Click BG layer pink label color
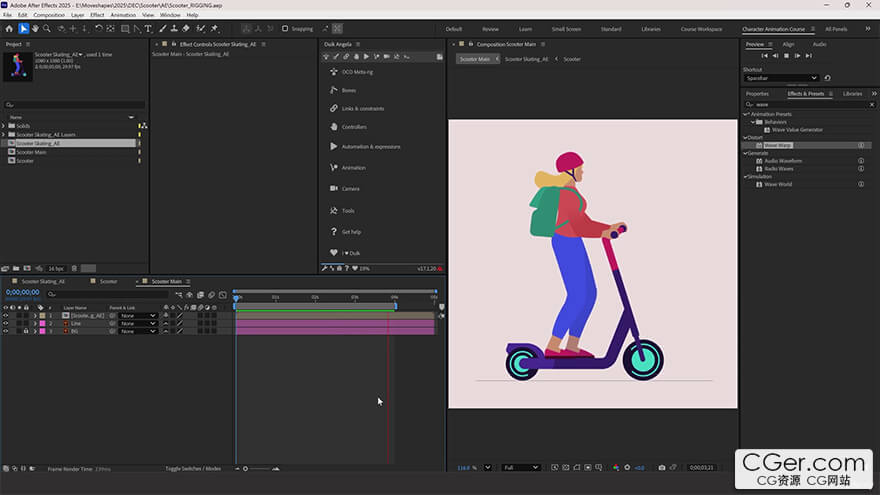Image resolution: width=880 pixels, height=495 pixels. [x=42, y=331]
